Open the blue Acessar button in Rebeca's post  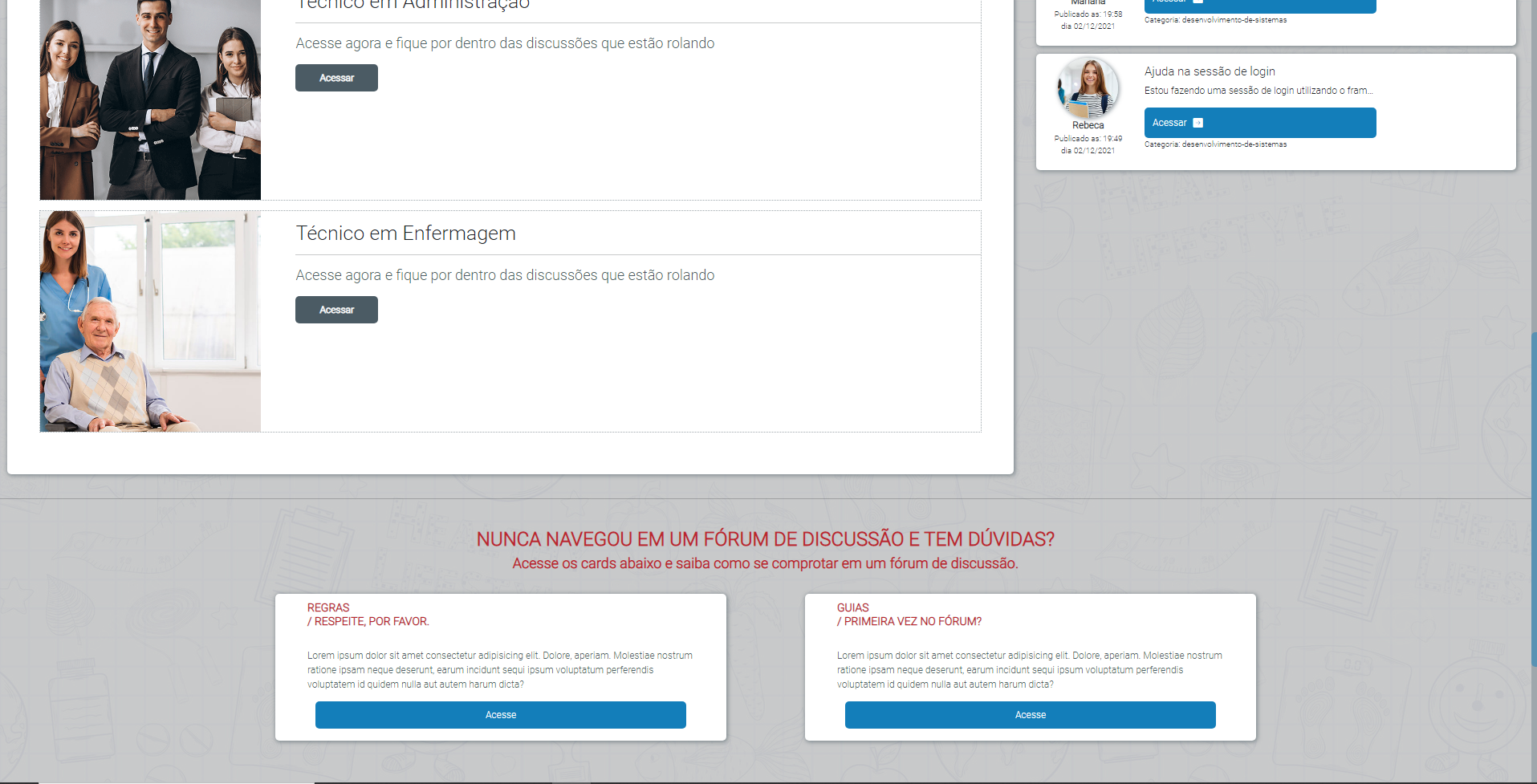point(1260,123)
